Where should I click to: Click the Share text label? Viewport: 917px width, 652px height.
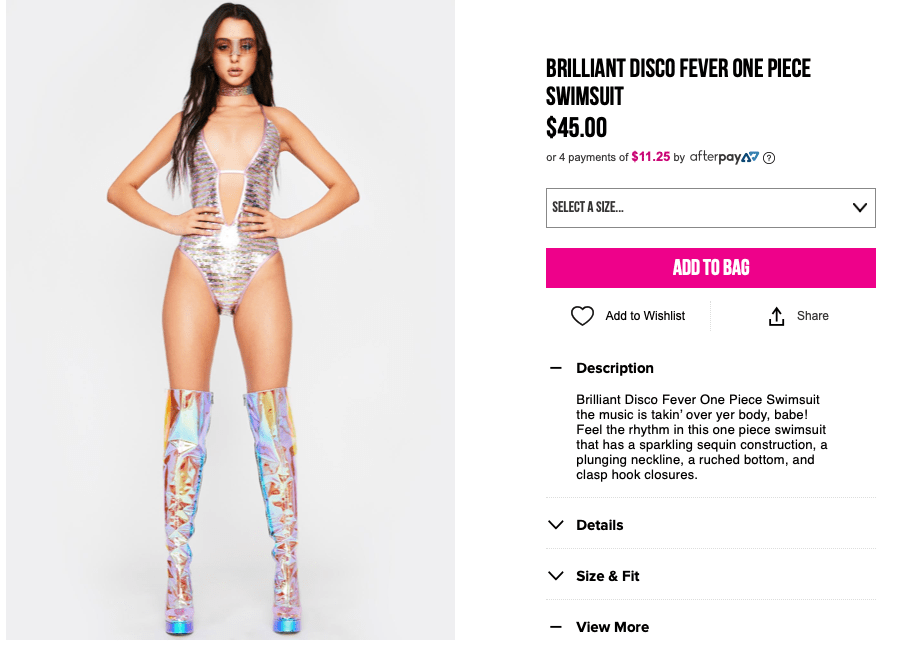tap(812, 316)
